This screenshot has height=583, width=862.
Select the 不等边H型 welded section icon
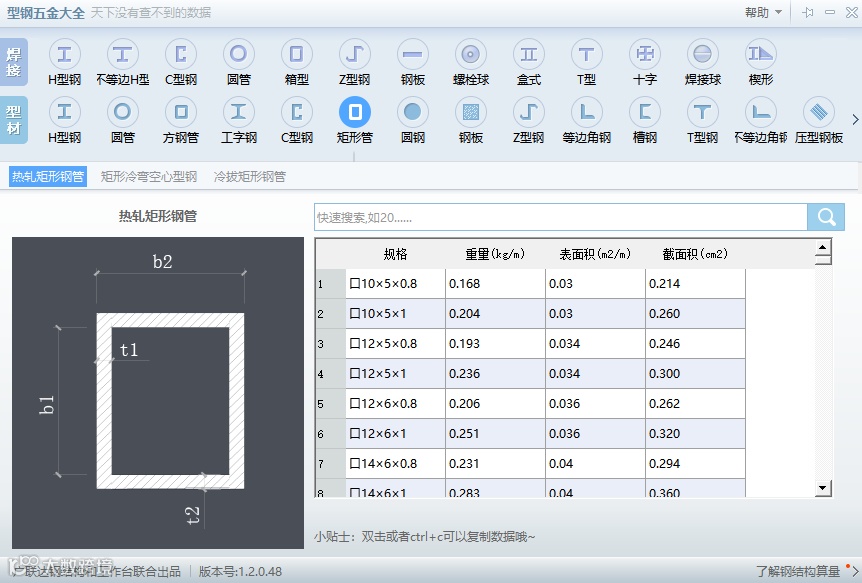click(123, 62)
